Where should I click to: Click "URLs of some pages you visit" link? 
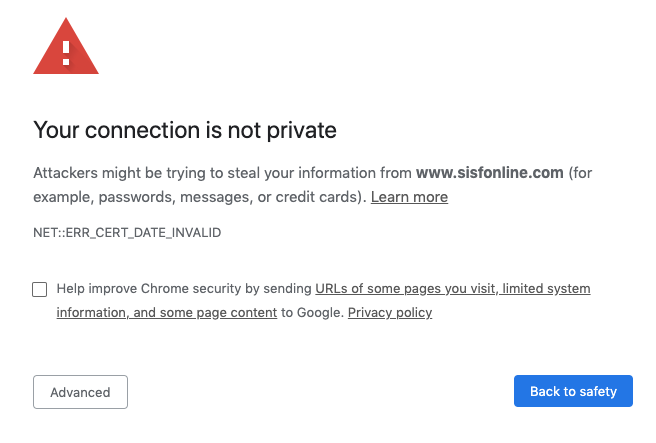405,289
